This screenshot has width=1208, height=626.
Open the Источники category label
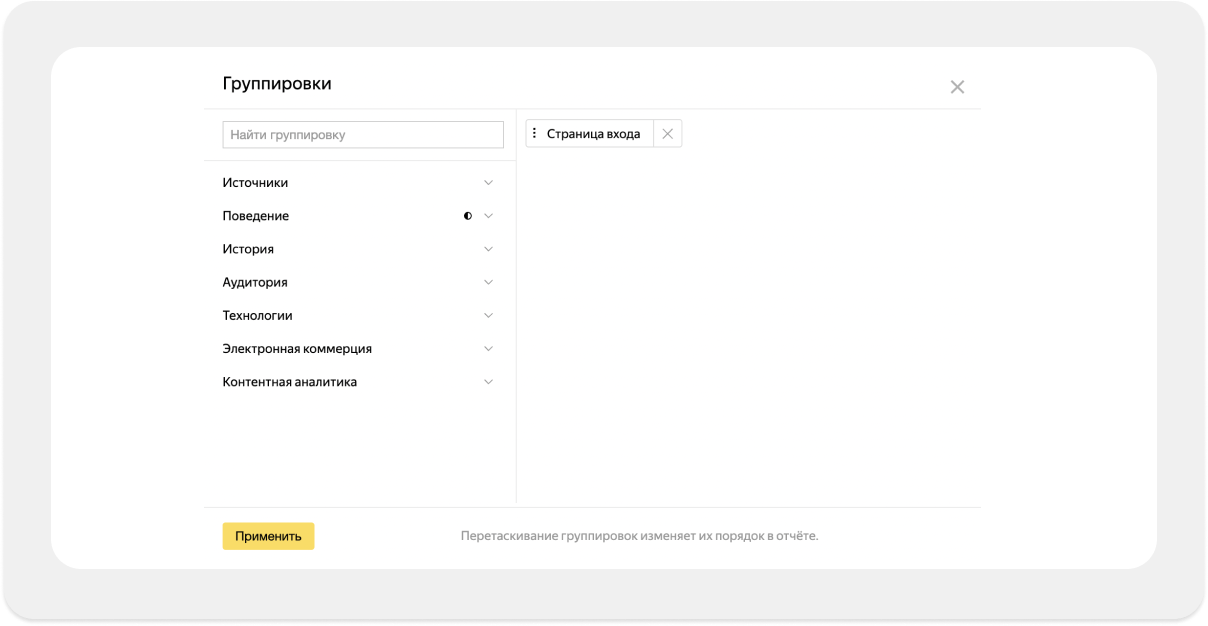tap(255, 183)
